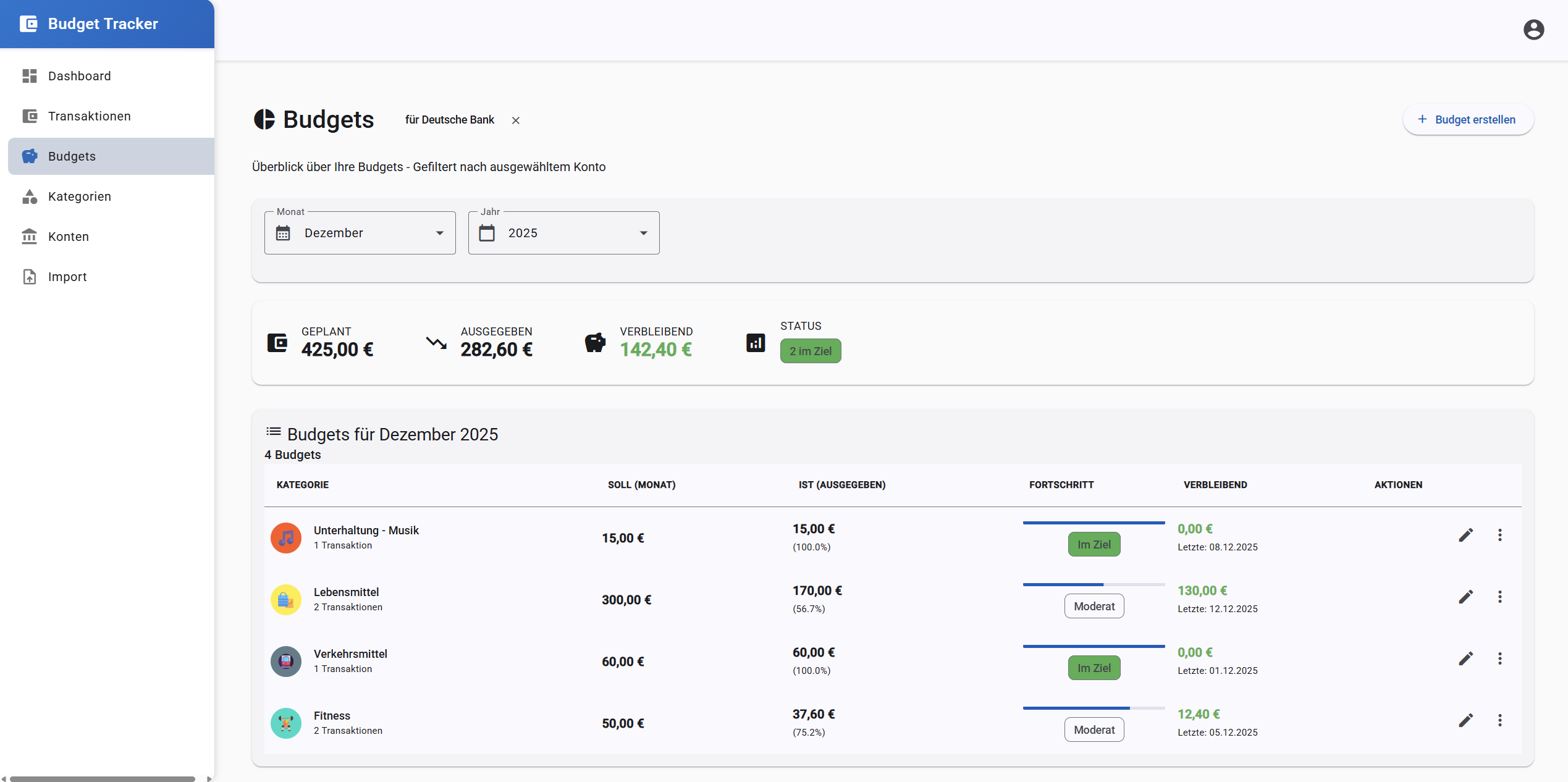Open the user account profile icon
The height and width of the screenshot is (782, 1568).
coord(1533,30)
